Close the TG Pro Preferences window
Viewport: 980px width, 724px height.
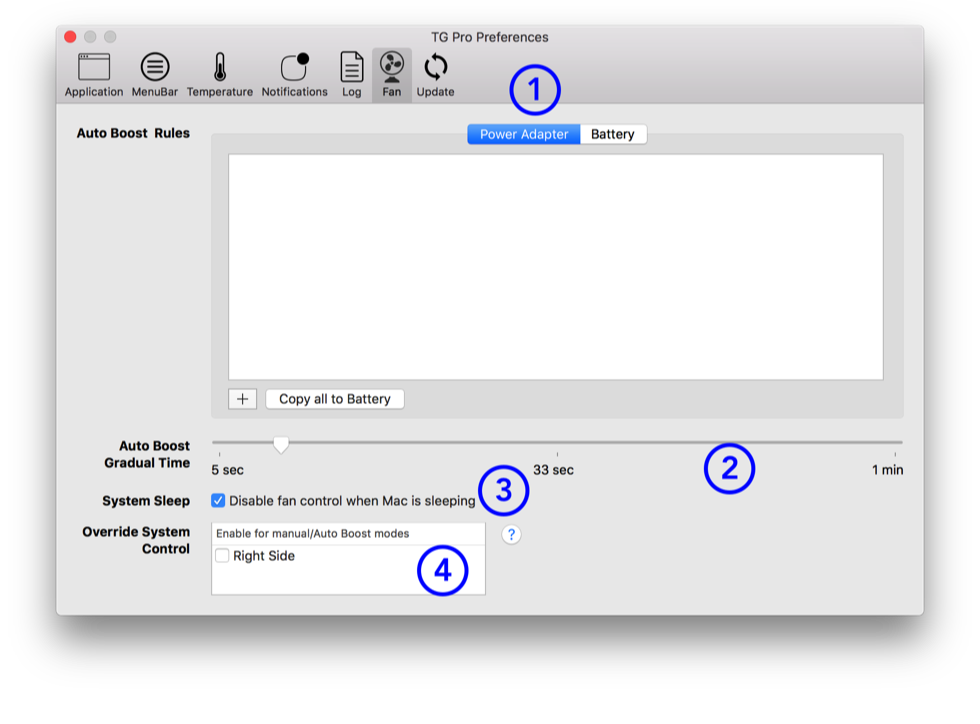71,37
